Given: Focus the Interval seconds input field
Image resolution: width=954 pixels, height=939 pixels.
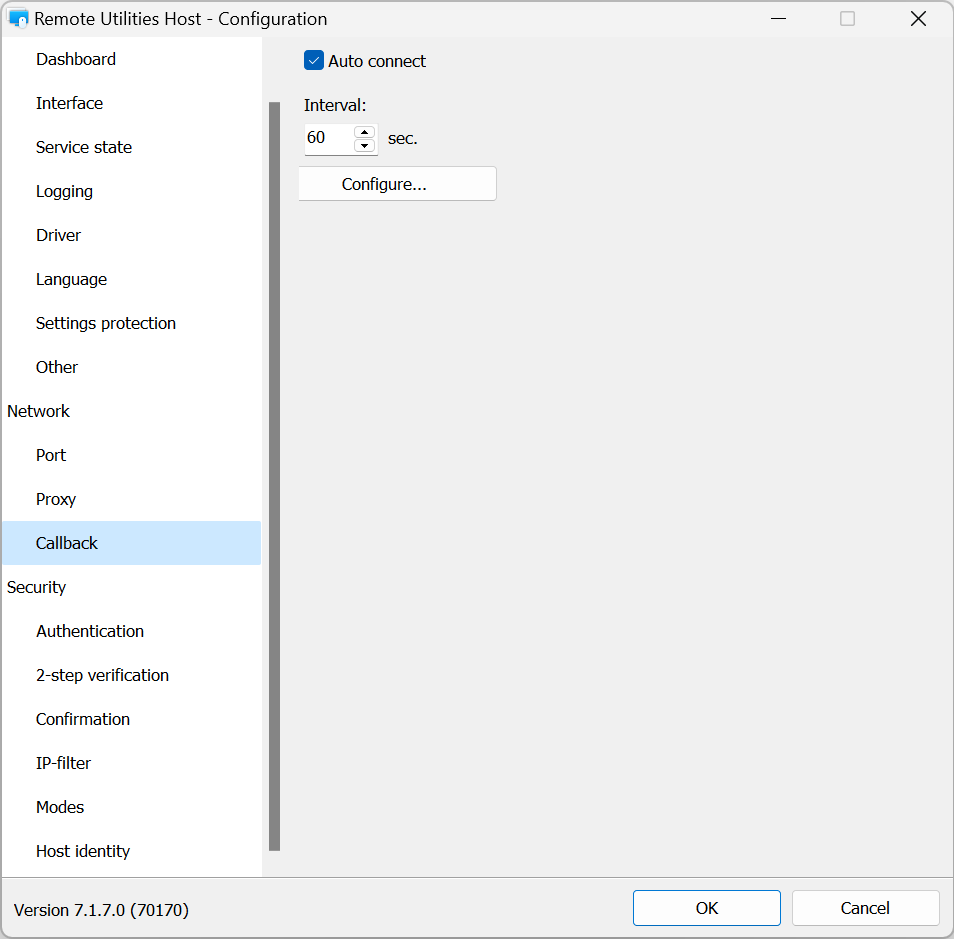Looking at the screenshot, I should tap(329, 139).
